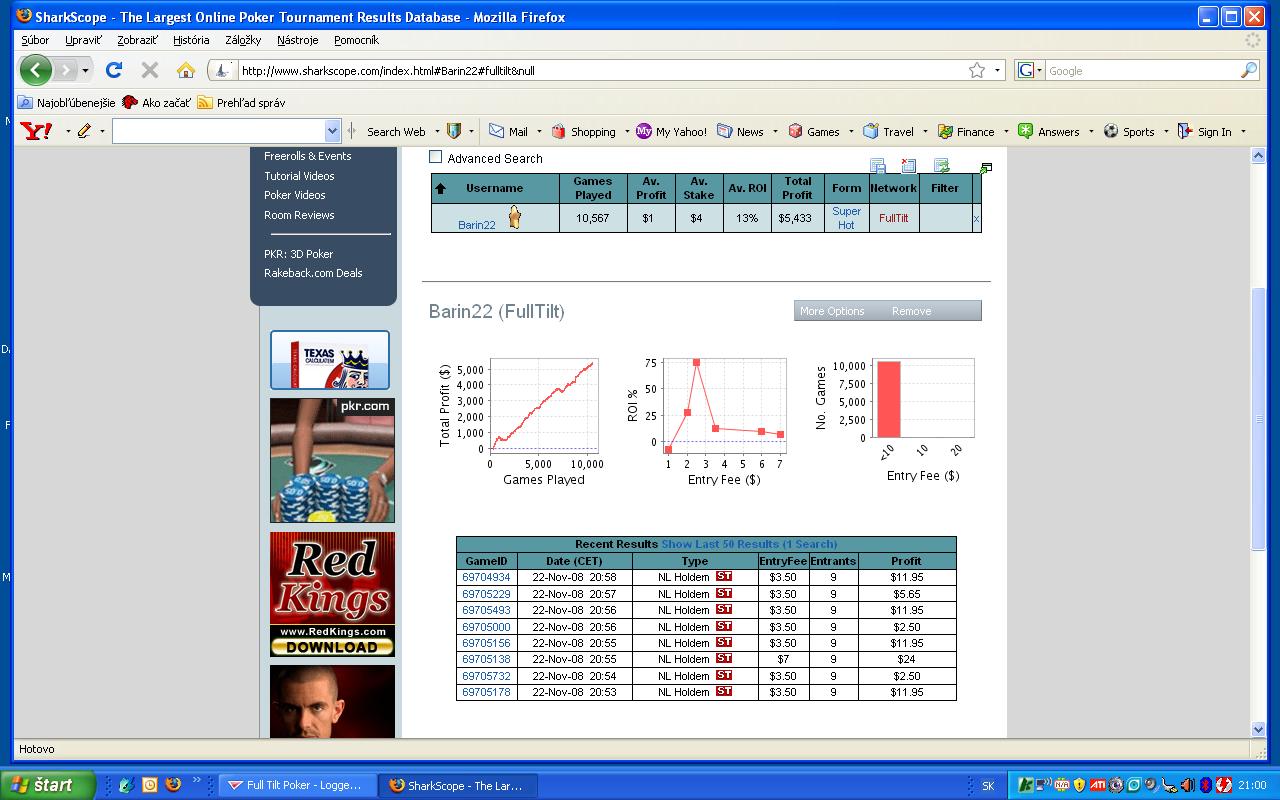
Task: Stop loading with the X toolbar icon
Action: pyautogui.click(x=150, y=70)
